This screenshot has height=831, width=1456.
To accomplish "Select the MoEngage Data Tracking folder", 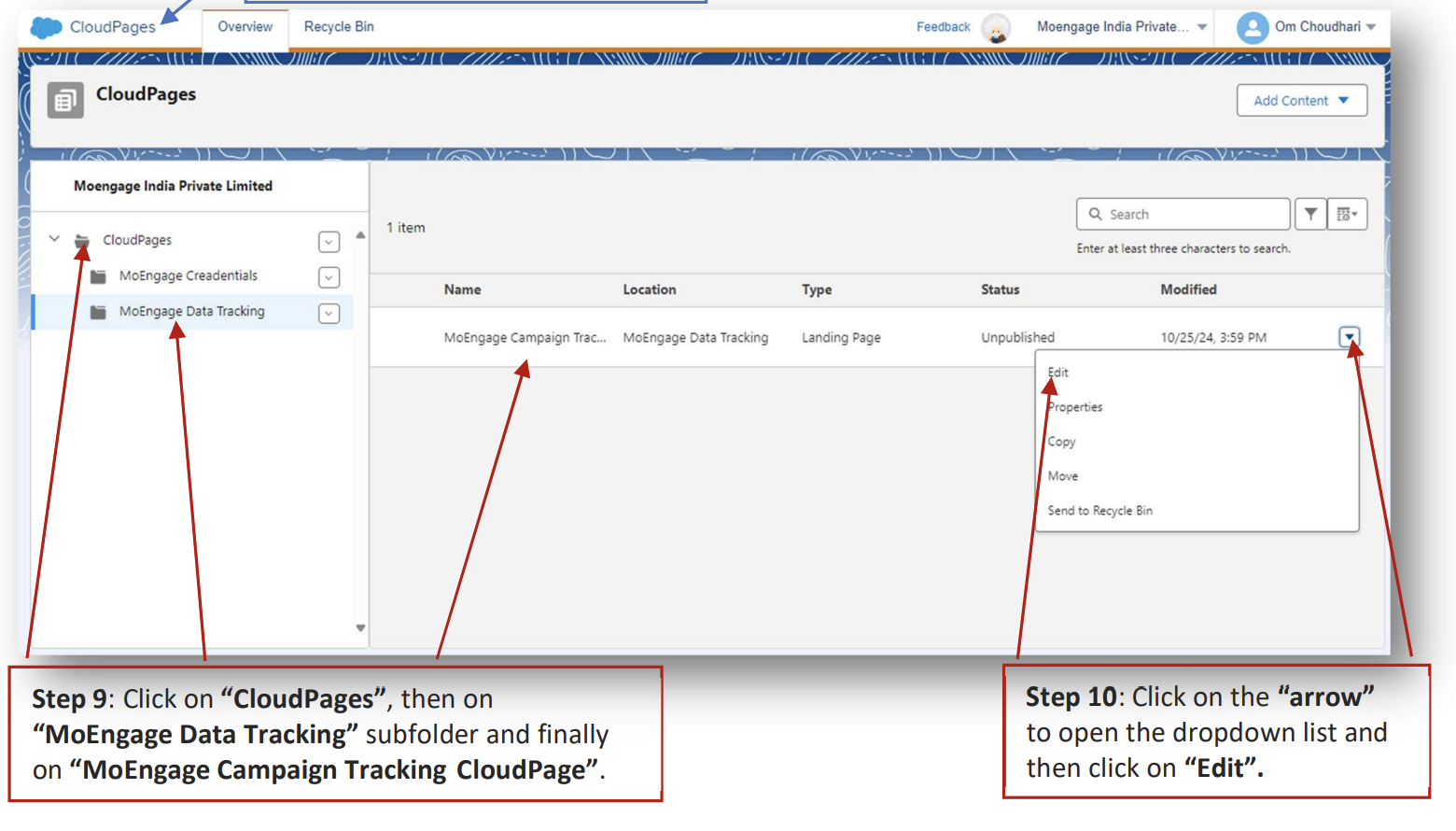I will 192,311.
